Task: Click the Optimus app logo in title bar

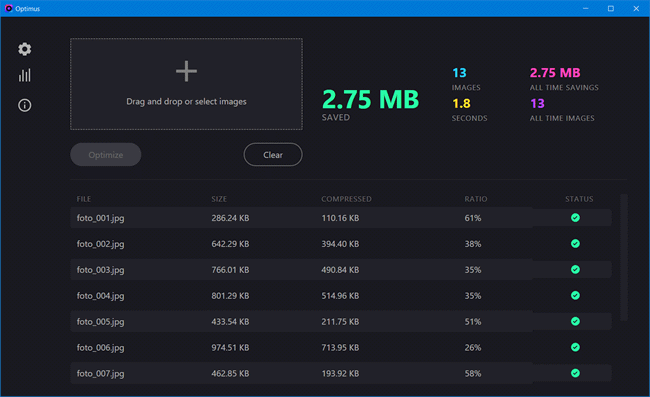Action: coord(8,8)
